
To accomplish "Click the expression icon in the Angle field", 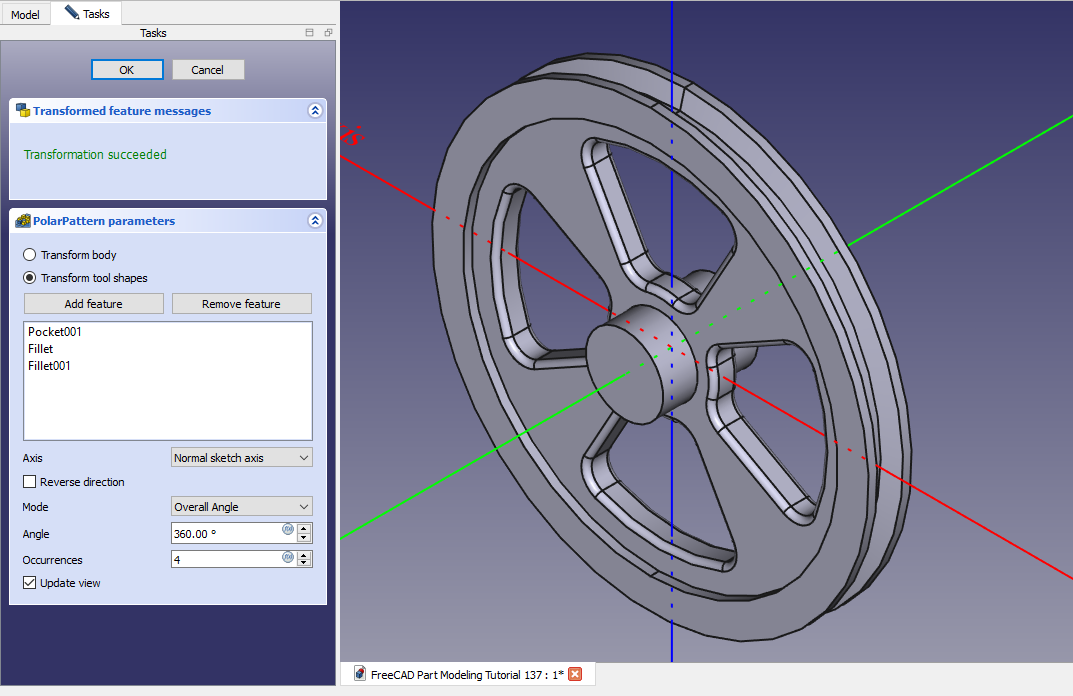I will click(288, 528).
